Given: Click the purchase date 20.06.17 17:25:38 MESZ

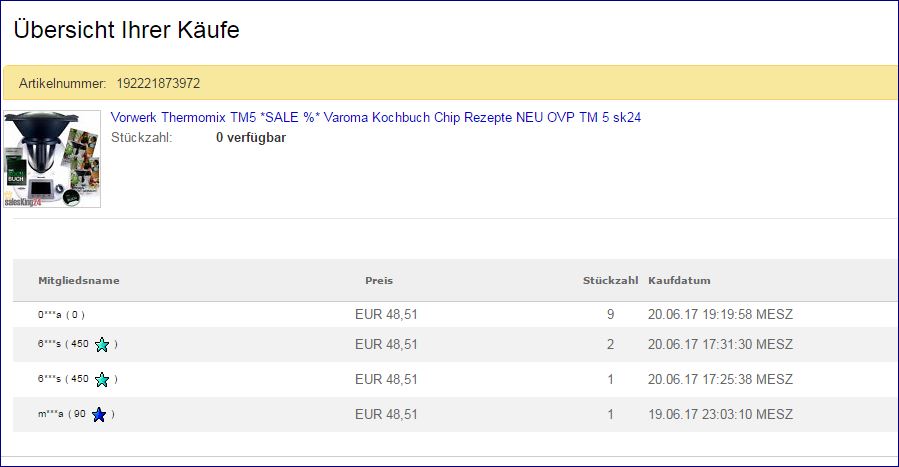Looking at the screenshot, I should click(721, 379).
